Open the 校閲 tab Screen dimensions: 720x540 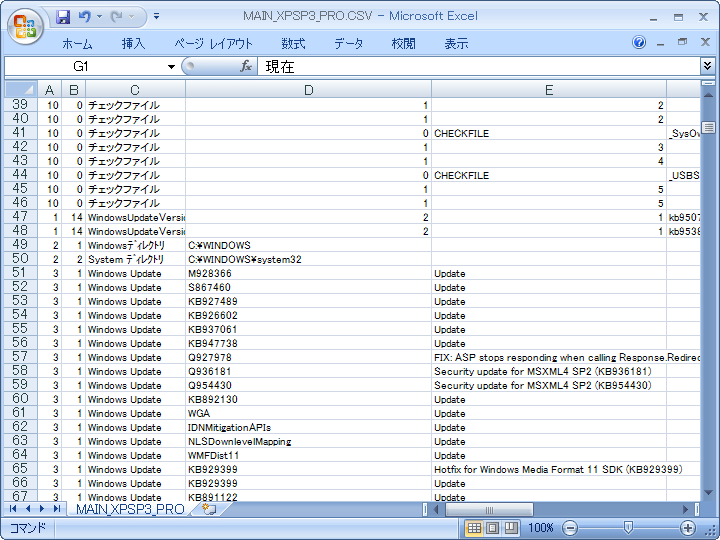click(404, 44)
